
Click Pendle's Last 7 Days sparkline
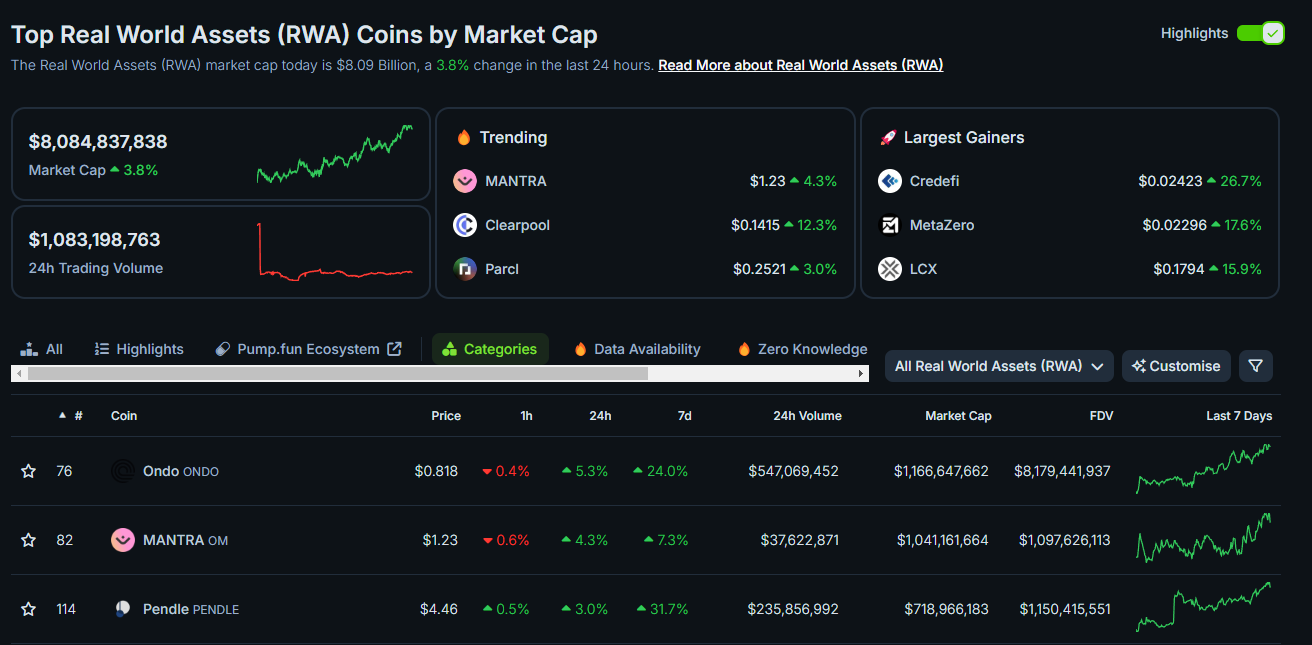(x=1203, y=607)
